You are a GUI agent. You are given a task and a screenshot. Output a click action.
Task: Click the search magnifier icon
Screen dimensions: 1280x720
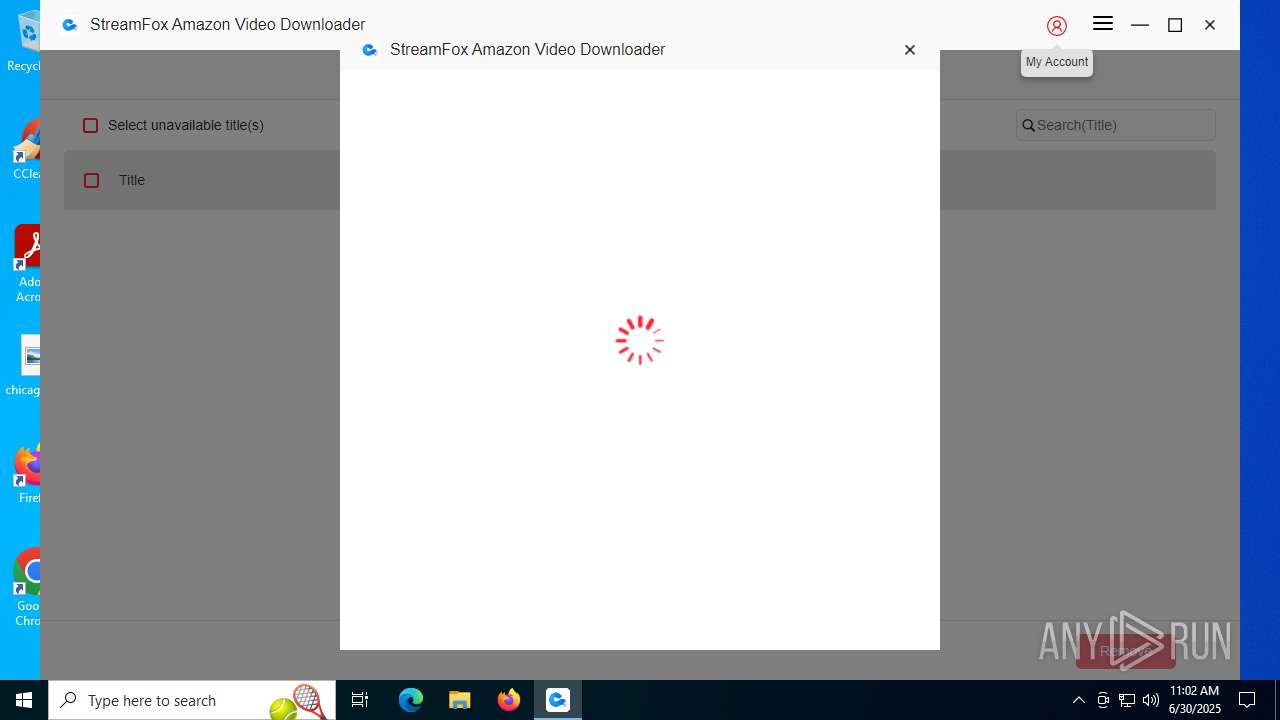pyautogui.click(x=1028, y=126)
